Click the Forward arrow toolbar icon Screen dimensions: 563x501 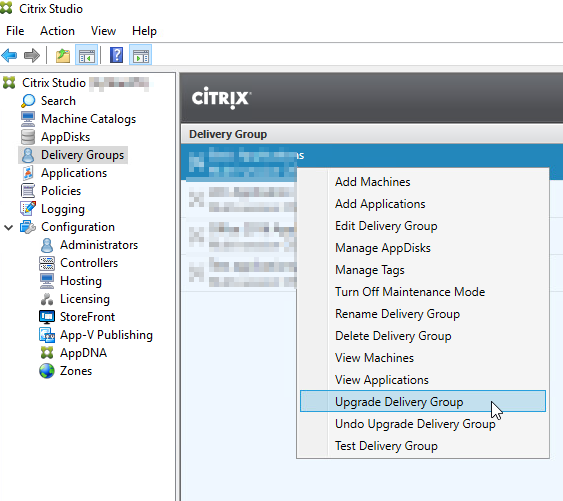32,56
